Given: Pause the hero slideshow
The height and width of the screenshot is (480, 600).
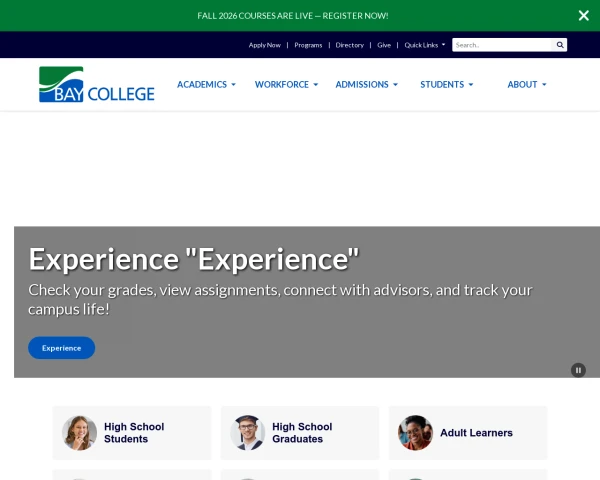Looking at the screenshot, I should tap(578, 370).
